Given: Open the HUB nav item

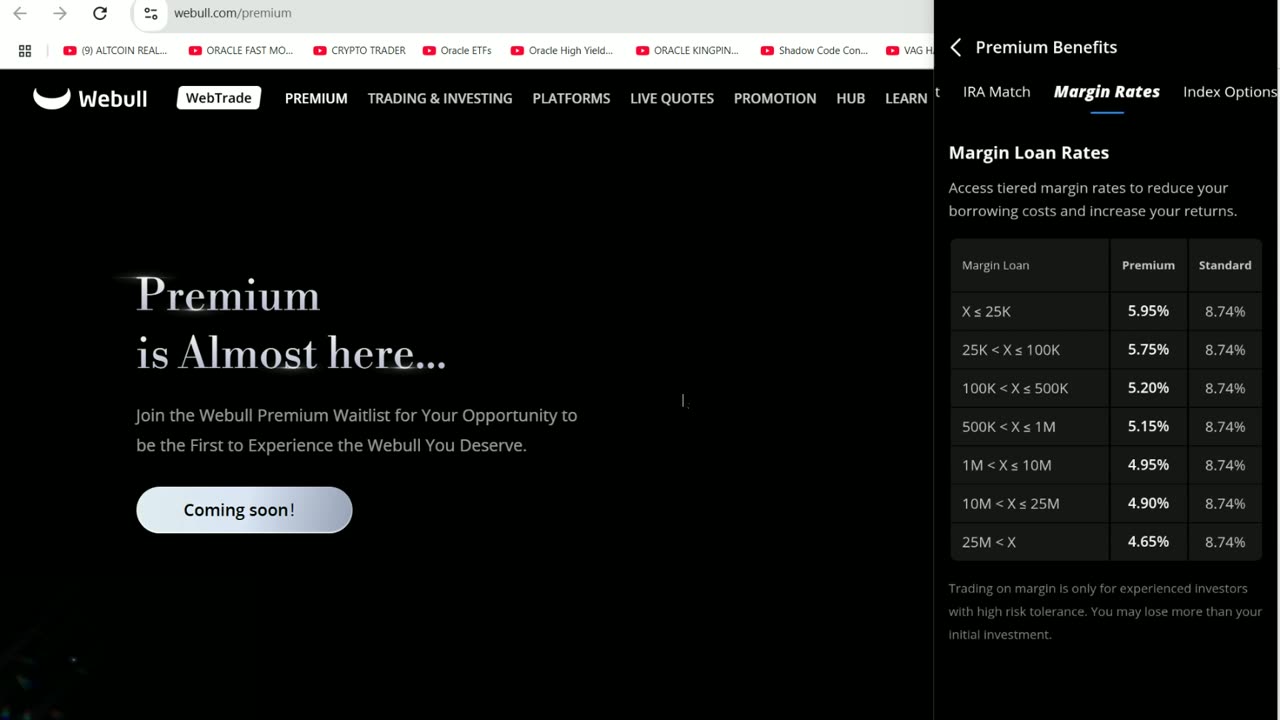Looking at the screenshot, I should click(x=851, y=98).
